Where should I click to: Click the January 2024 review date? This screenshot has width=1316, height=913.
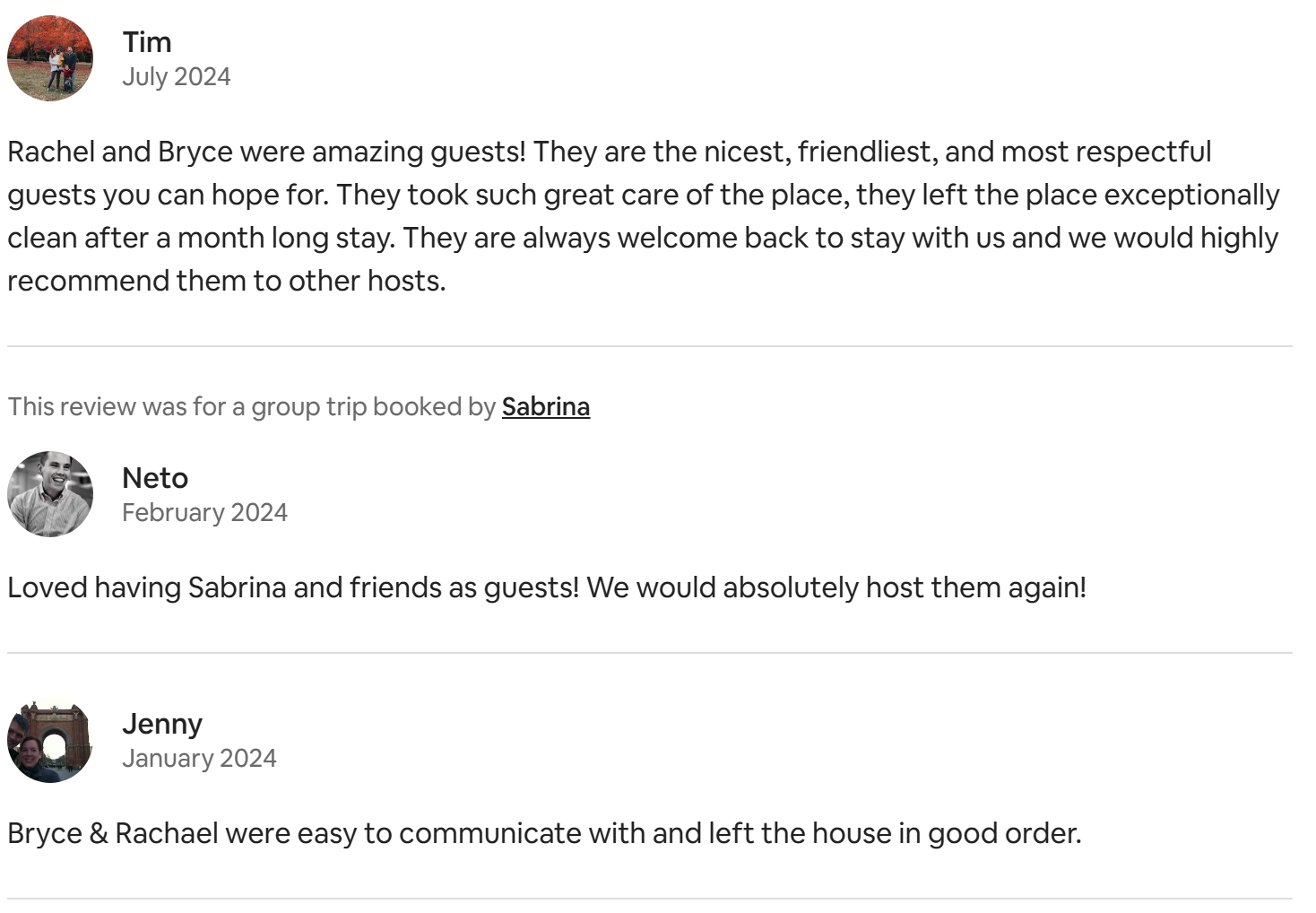click(199, 759)
